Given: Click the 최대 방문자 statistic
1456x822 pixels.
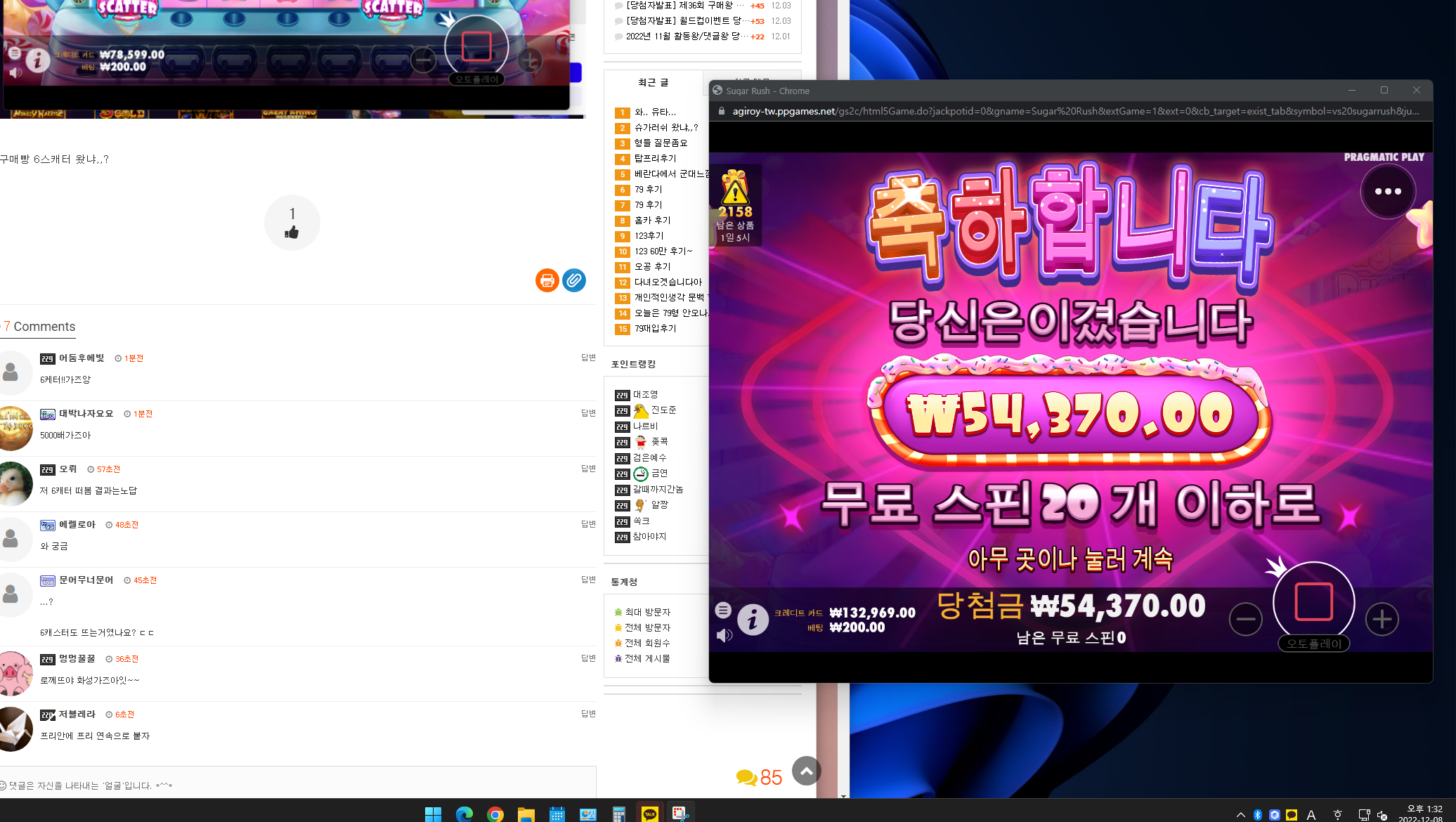Looking at the screenshot, I should click(647, 613).
